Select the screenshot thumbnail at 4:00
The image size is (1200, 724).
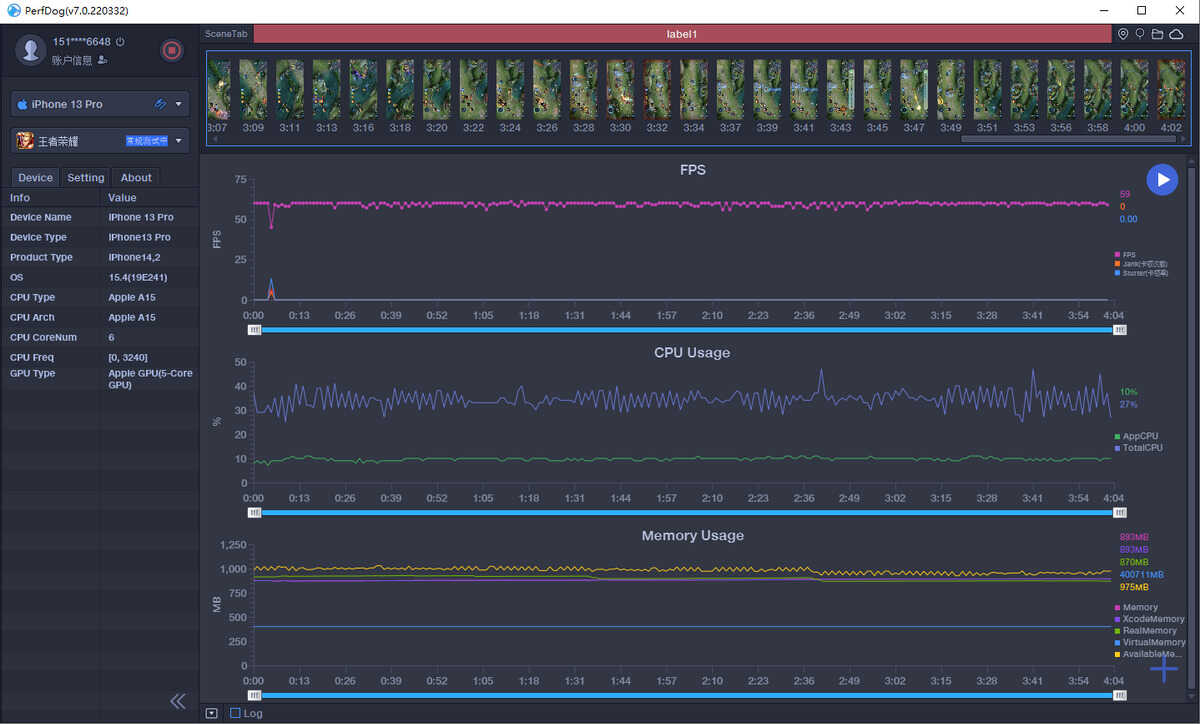pyautogui.click(x=1134, y=90)
